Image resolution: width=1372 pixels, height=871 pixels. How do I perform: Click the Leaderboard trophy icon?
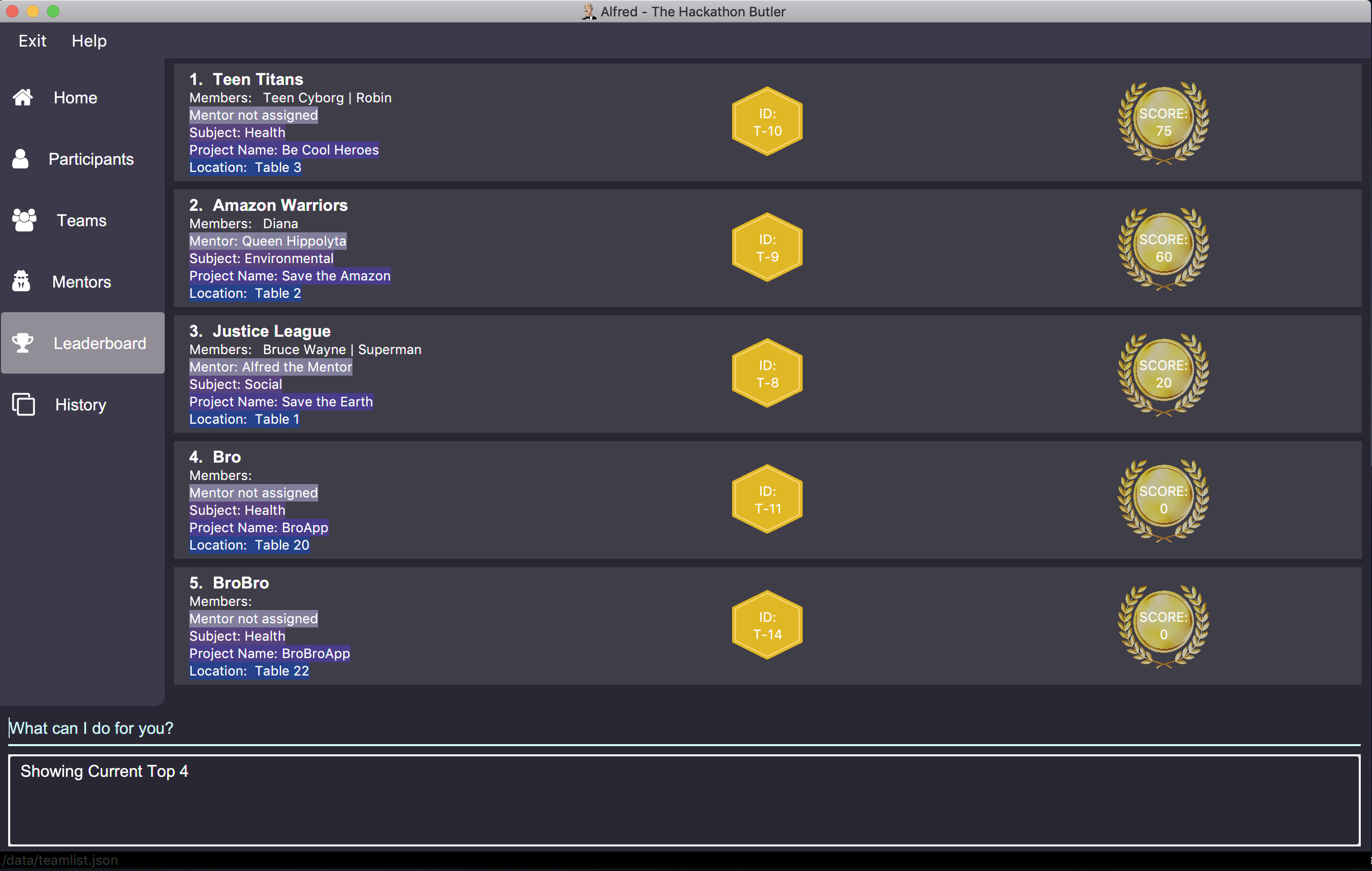[23, 343]
